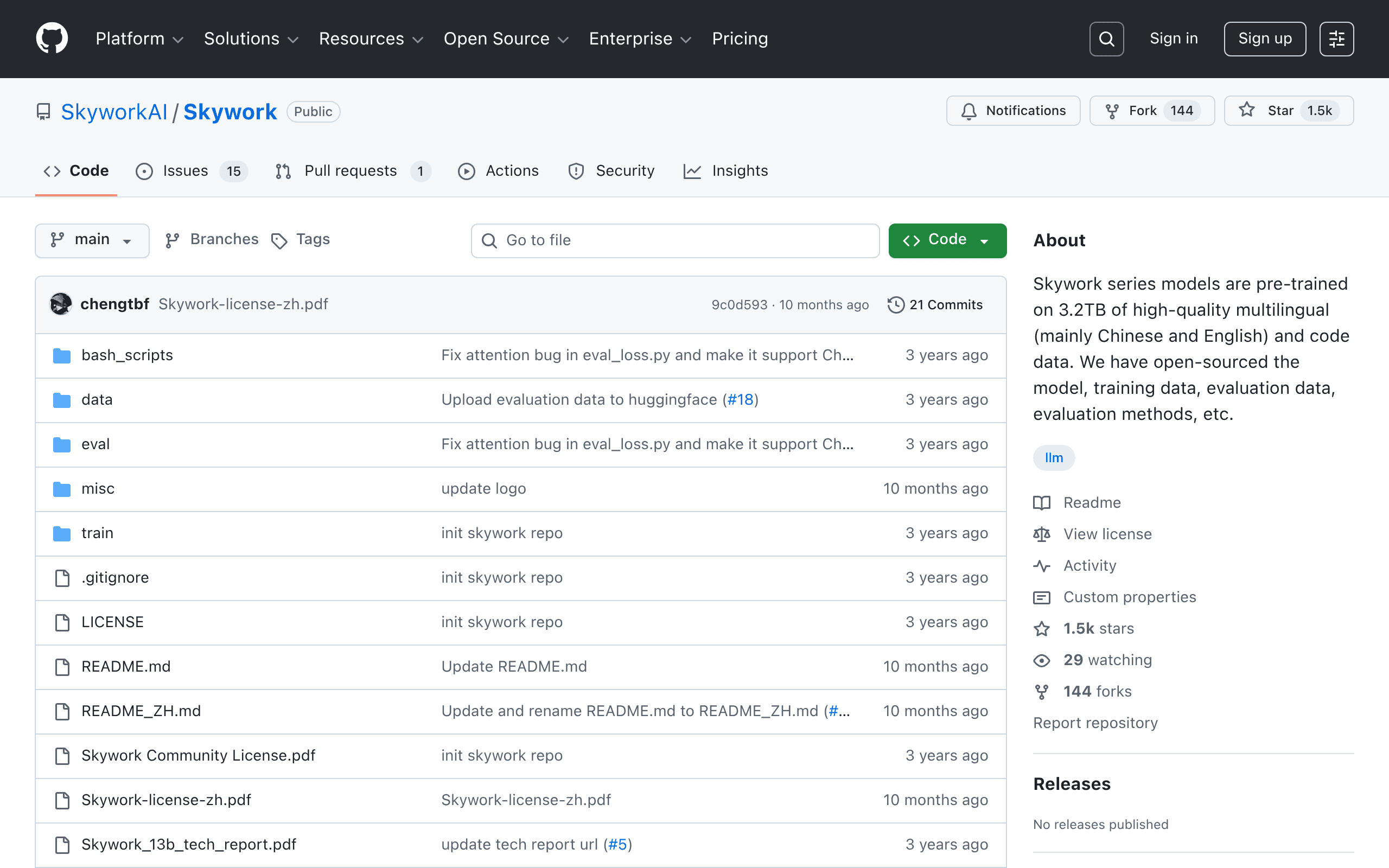Click the commit history clock icon

coord(895,305)
